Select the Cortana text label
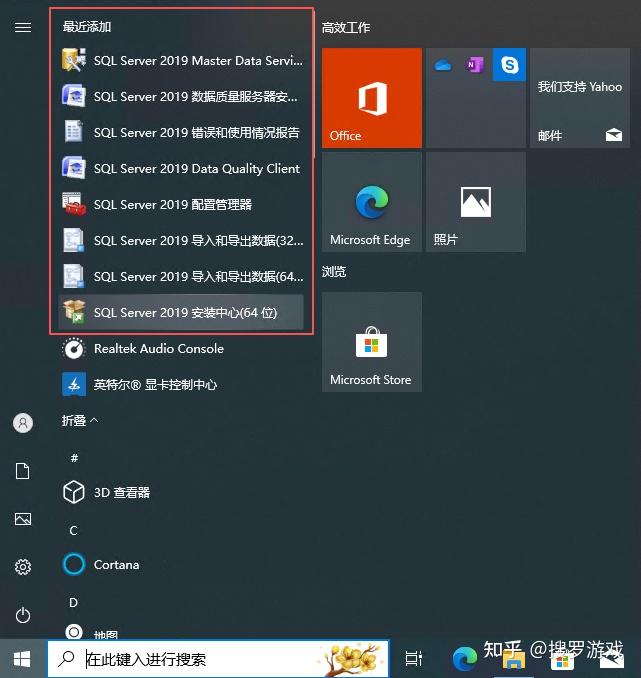The width and height of the screenshot is (641, 678). (x=116, y=565)
